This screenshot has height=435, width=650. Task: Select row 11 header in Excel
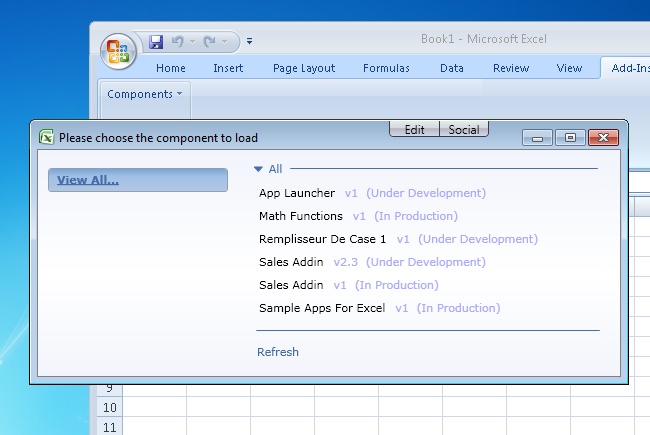(x=110, y=427)
